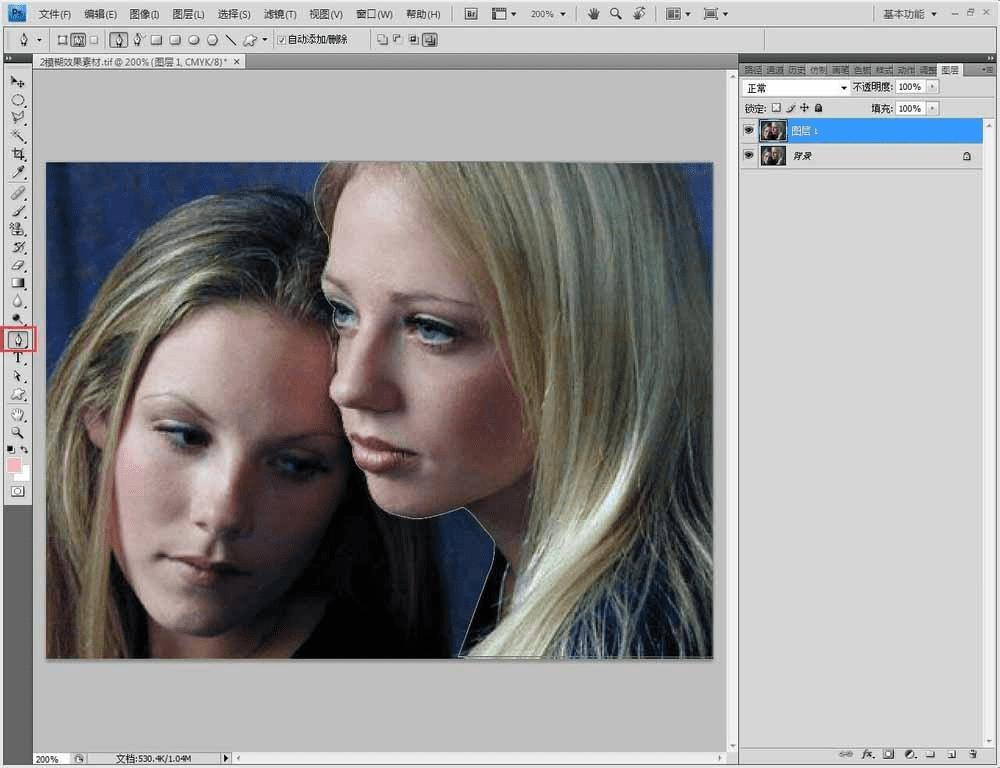Pick the Eyedropper tool
Image resolution: width=1000 pixels, height=768 pixels.
click(17, 172)
